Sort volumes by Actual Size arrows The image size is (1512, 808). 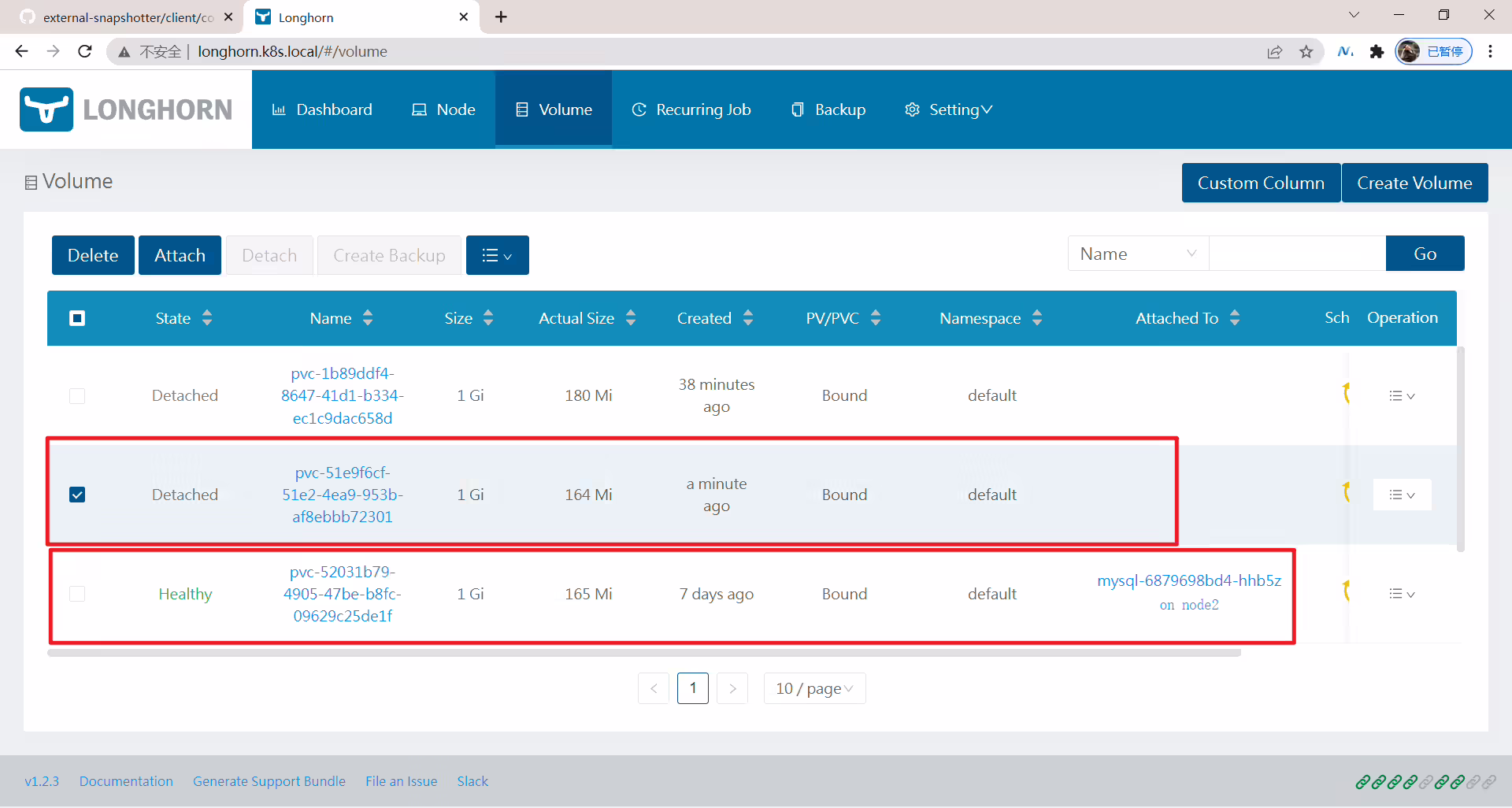click(x=631, y=318)
